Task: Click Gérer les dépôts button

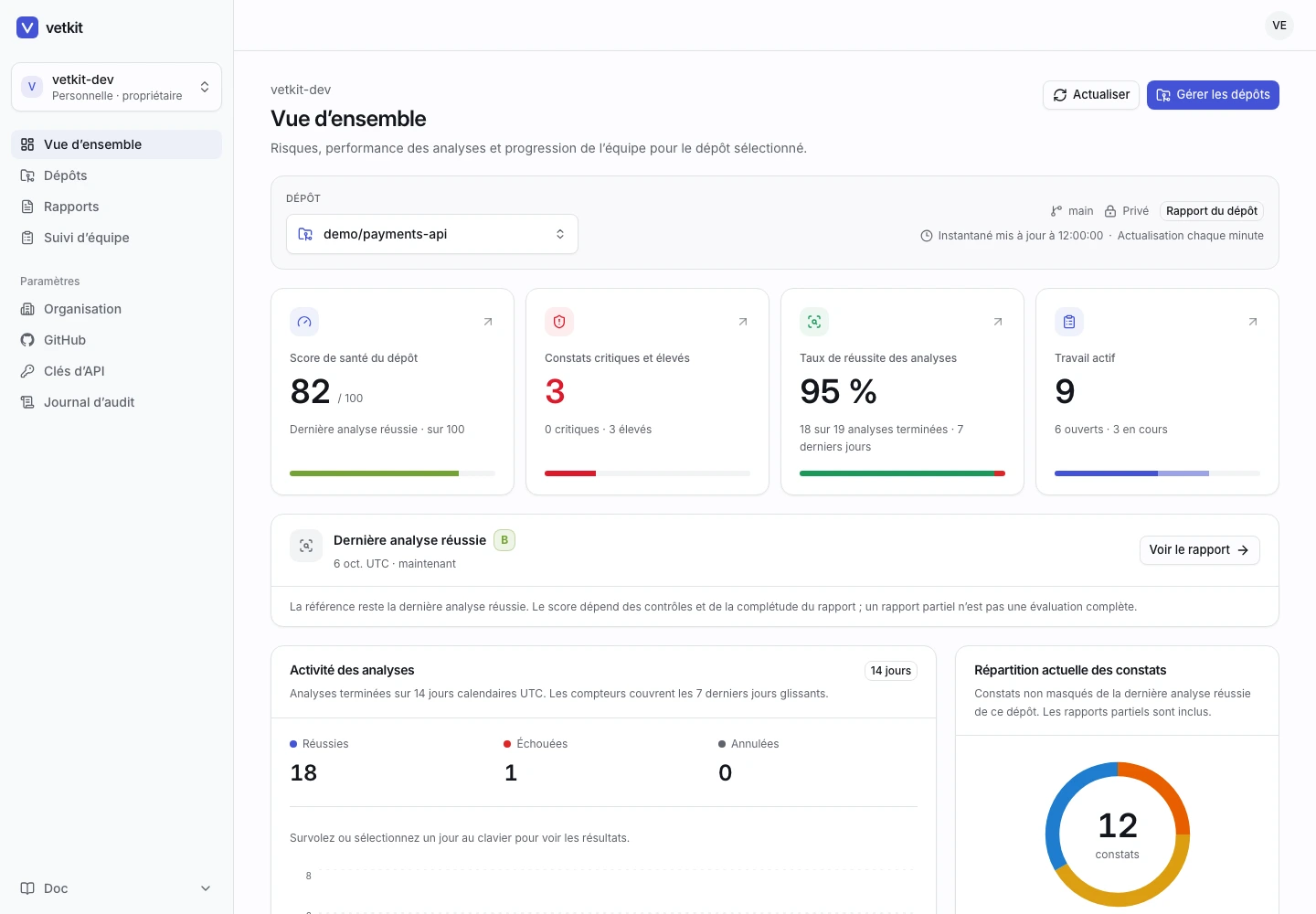Action: [x=1213, y=95]
